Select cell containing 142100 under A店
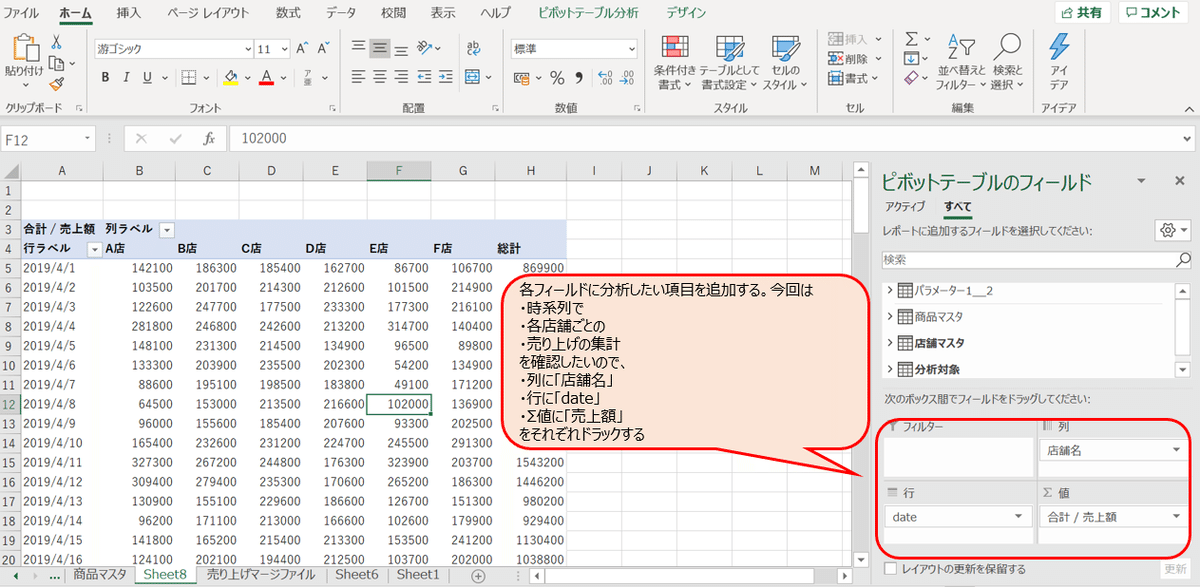Image resolution: width=1200 pixels, height=587 pixels. tap(139, 268)
